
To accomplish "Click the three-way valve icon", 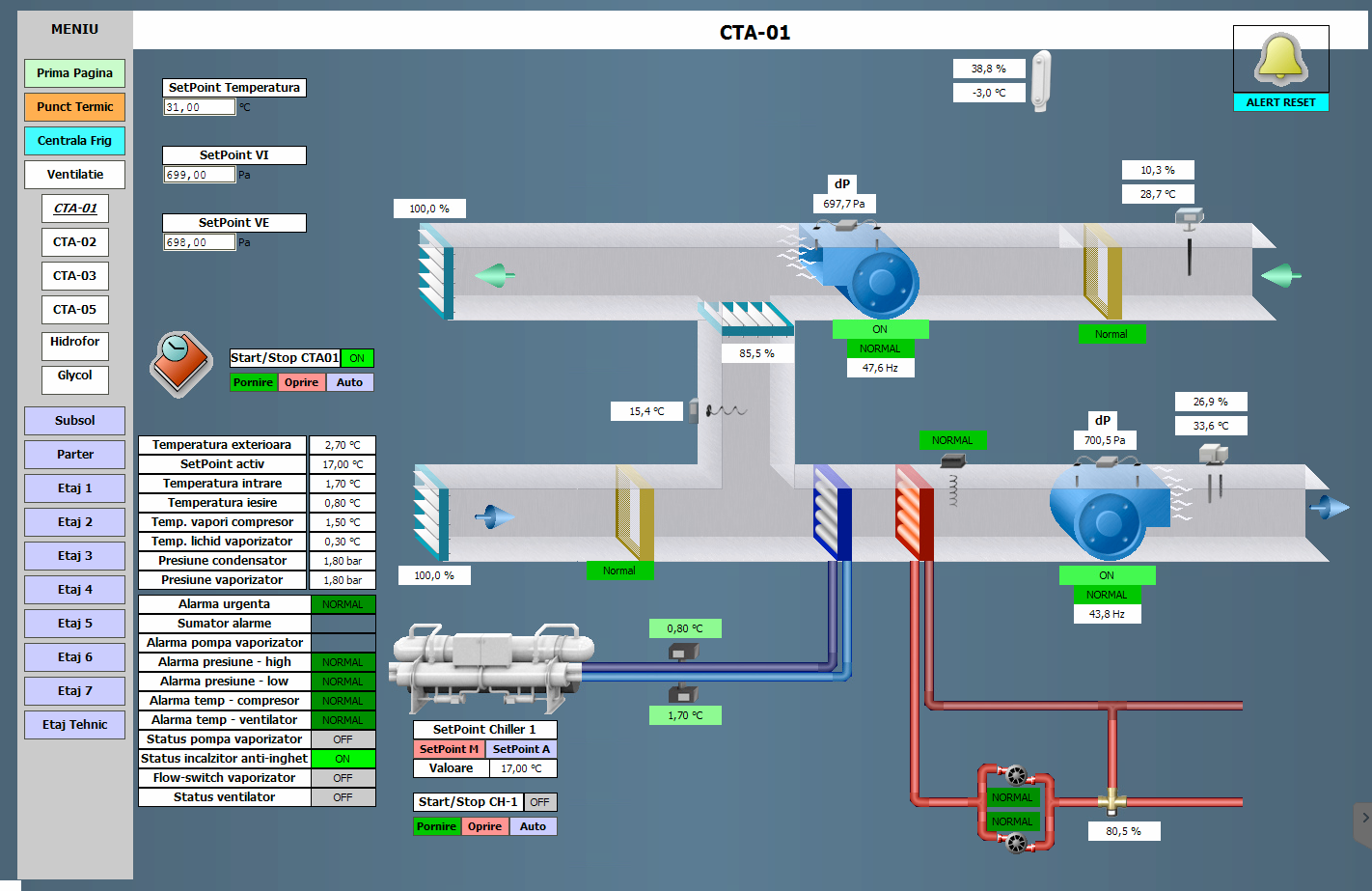I will click(1111, 800).
